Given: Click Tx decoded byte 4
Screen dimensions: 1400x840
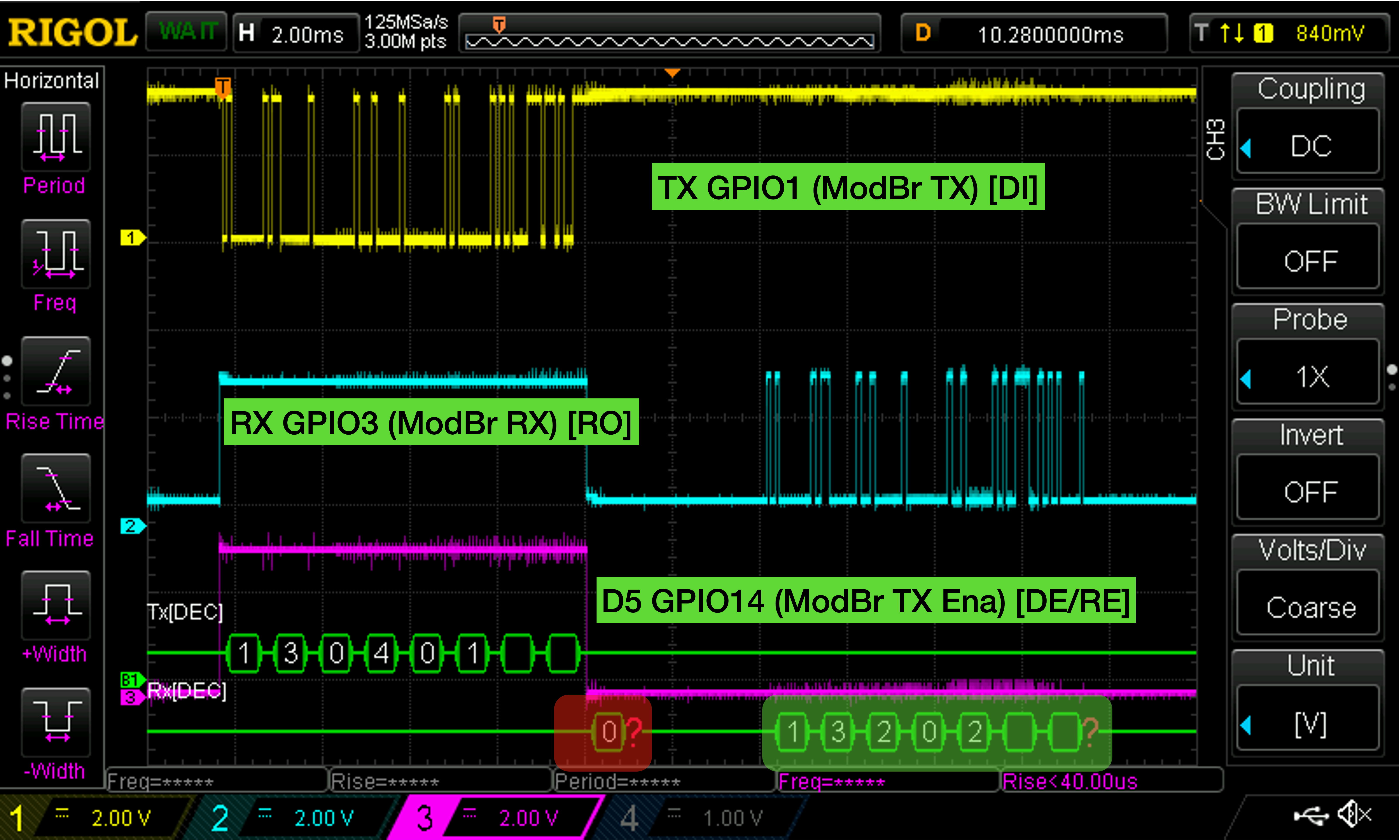Looking at the screenshot, I should (x=382, y=653).
